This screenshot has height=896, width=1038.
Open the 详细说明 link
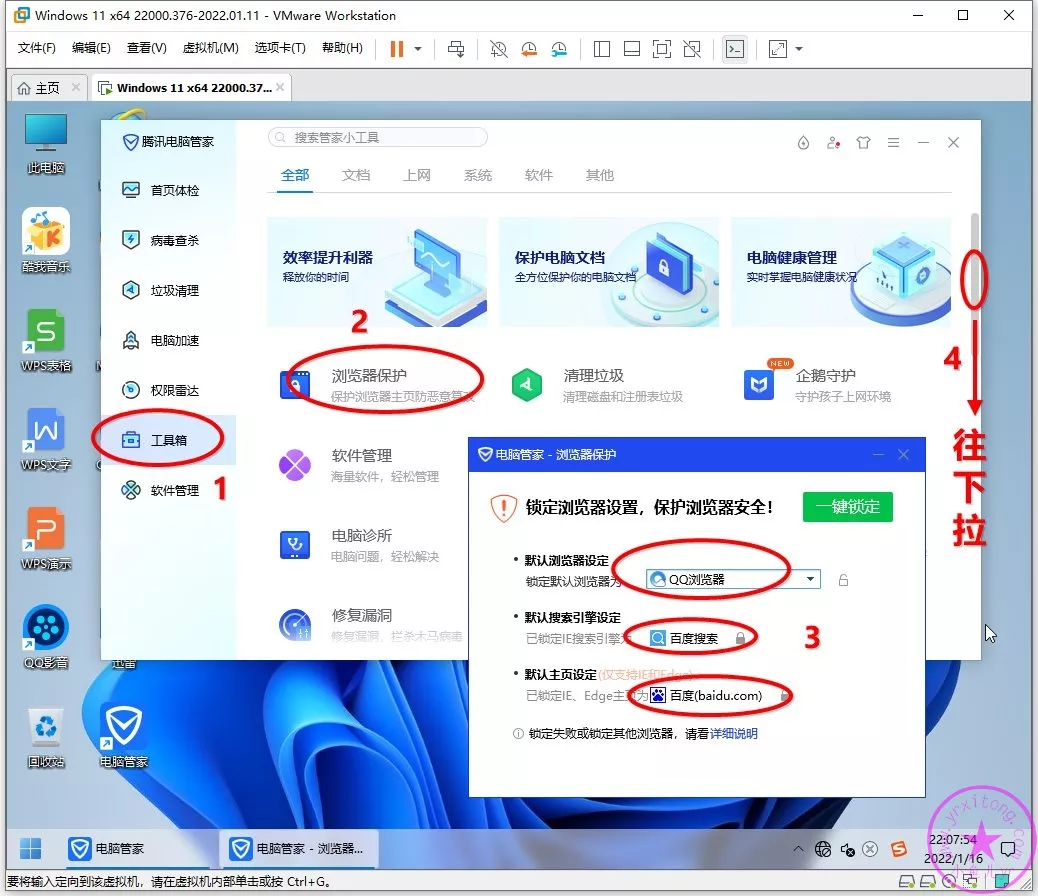(x=733, y=733)
